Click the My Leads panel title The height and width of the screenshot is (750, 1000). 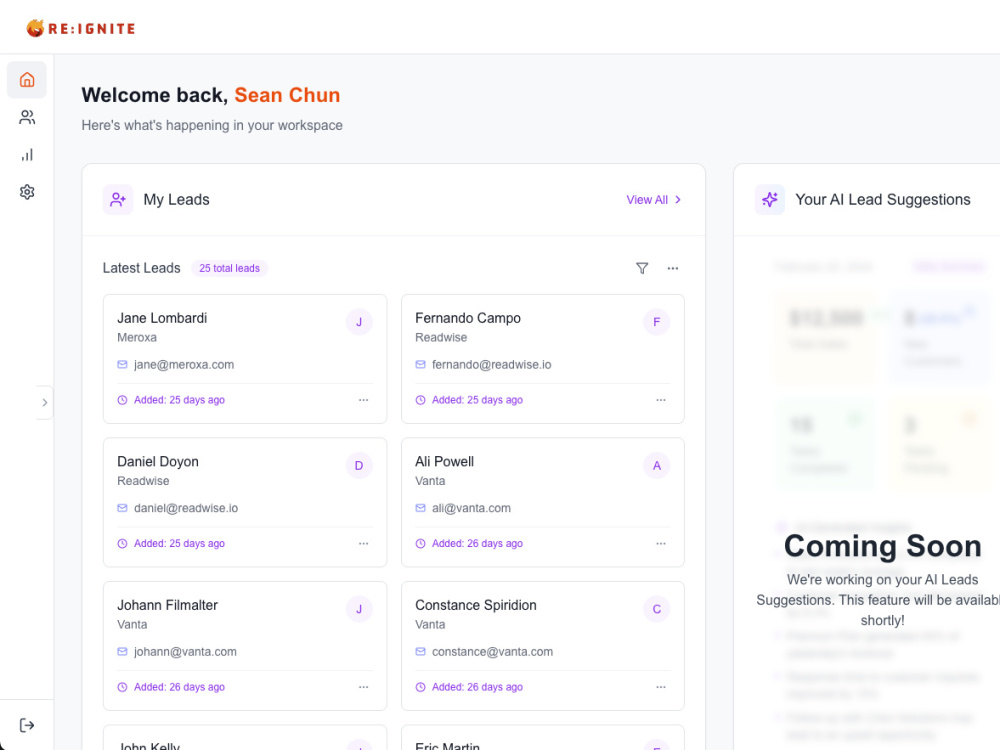click(x=176, y=200)
